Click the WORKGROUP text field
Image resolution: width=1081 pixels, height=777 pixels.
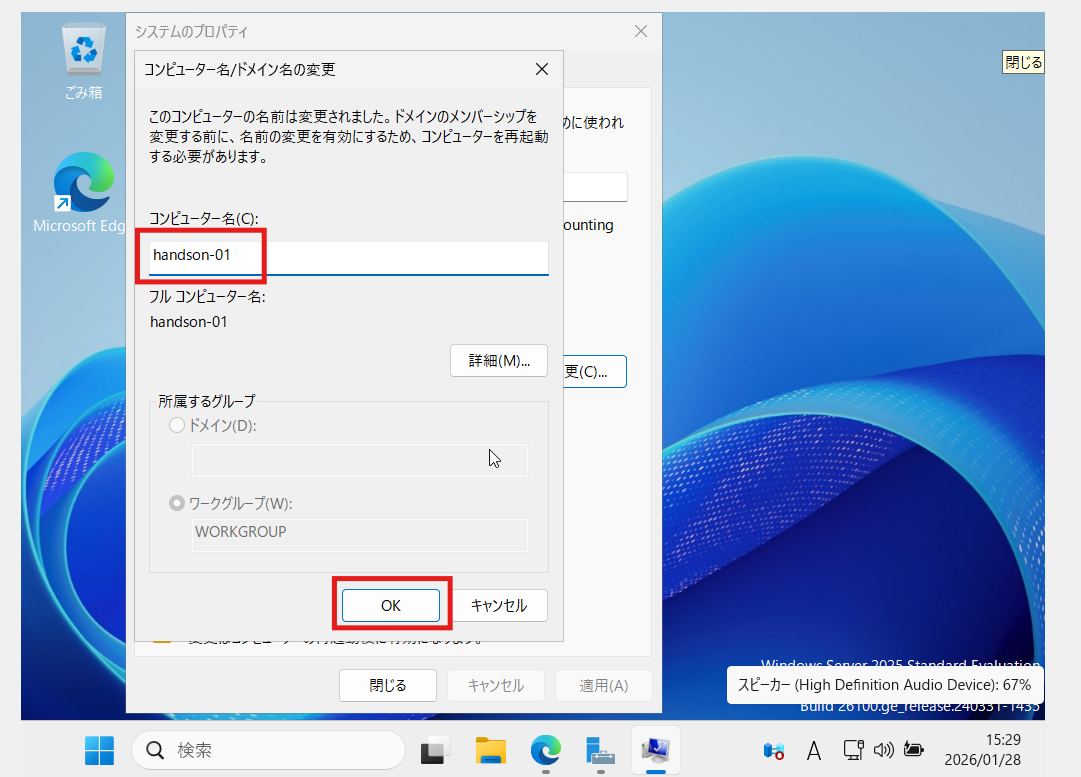tap(359, 534)
